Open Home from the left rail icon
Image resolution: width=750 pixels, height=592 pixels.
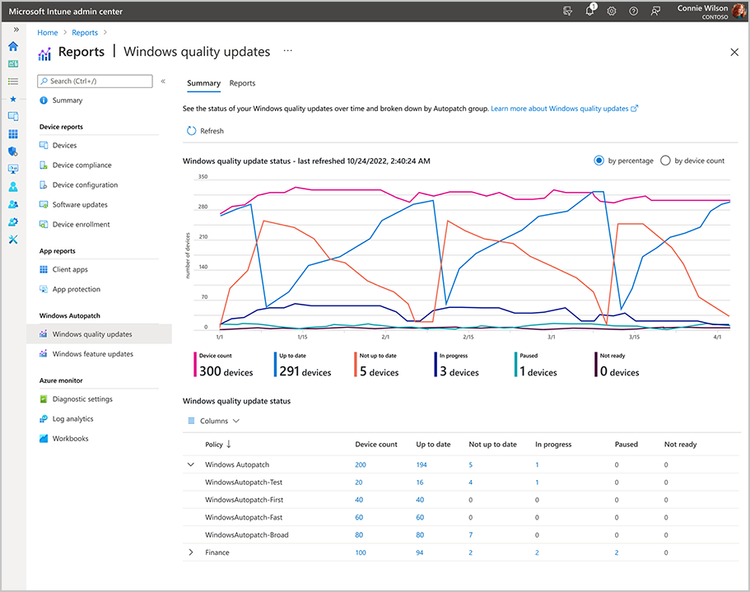coord(13,46)
